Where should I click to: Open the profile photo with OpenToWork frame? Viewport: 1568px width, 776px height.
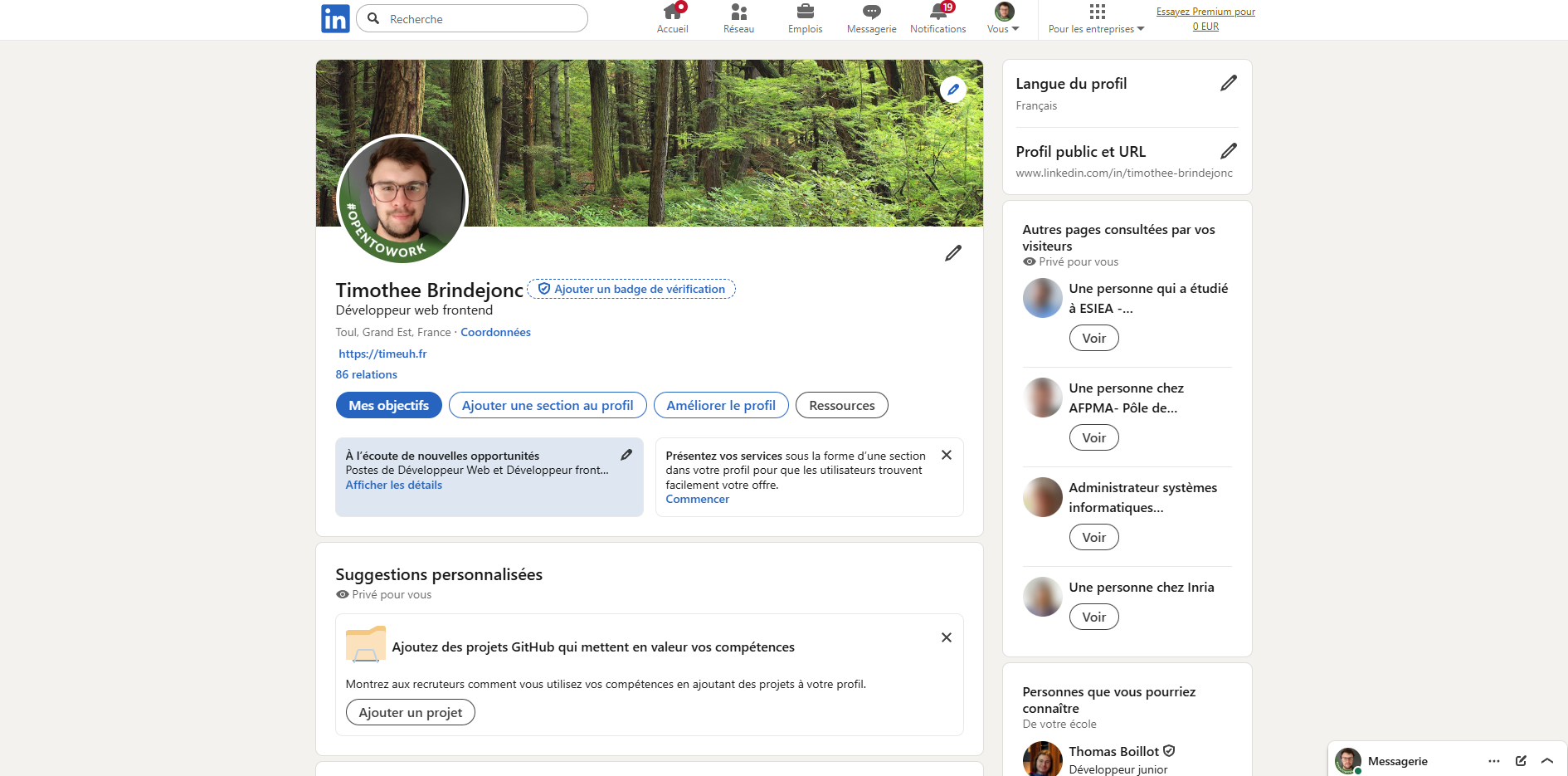point(402,199)
